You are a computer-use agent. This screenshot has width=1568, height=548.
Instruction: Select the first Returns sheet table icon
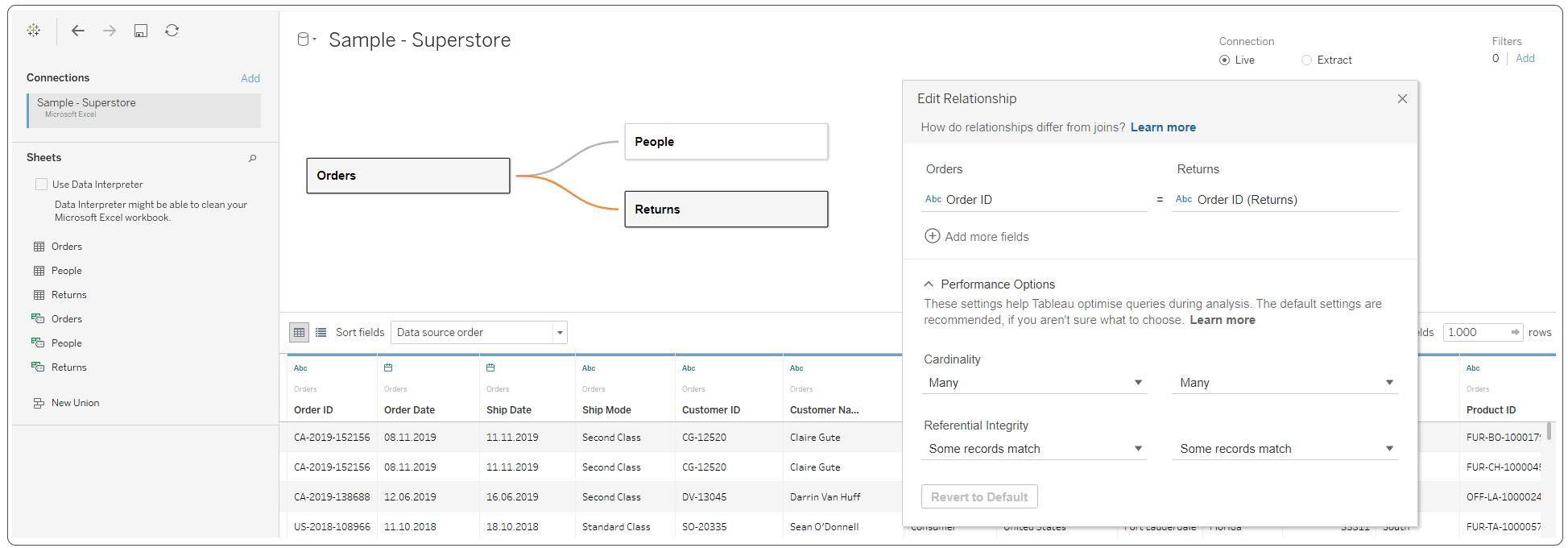pos(39,295)
